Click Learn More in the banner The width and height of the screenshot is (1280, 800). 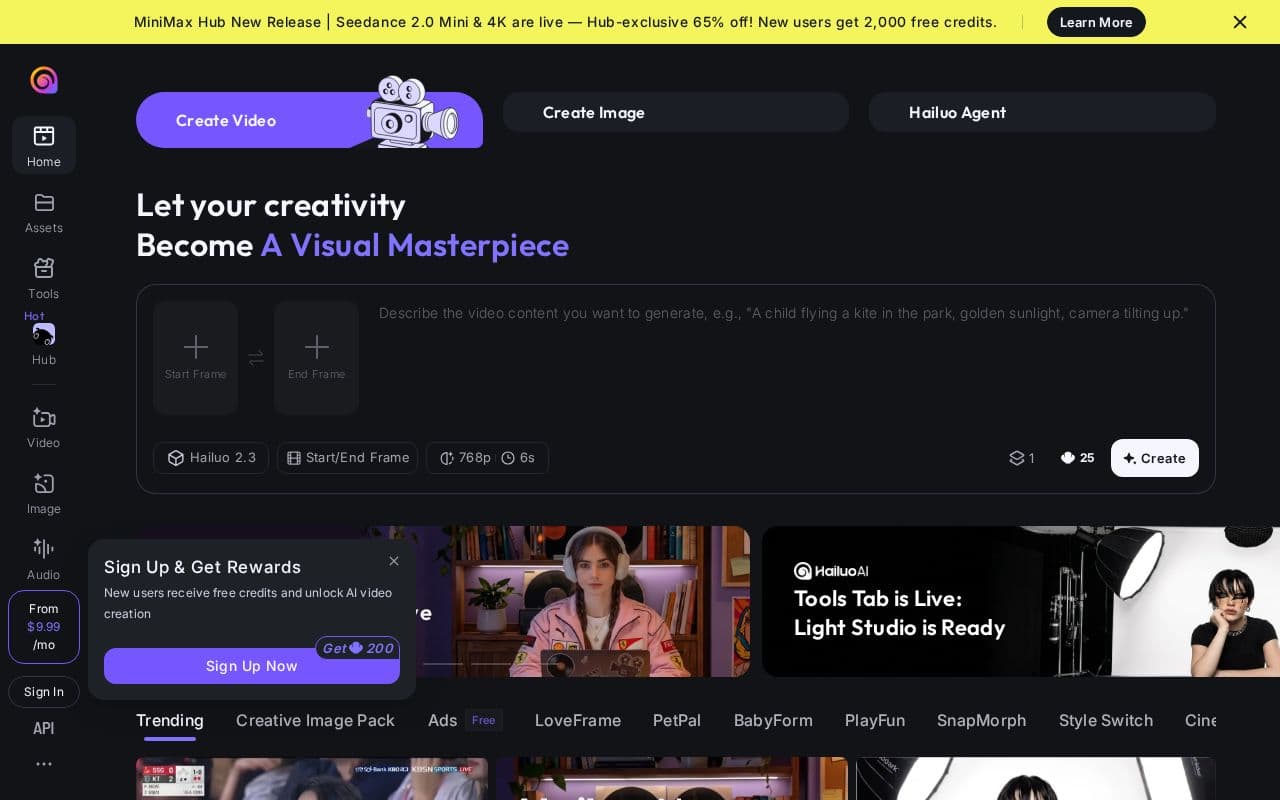[x=1096, y=22]
